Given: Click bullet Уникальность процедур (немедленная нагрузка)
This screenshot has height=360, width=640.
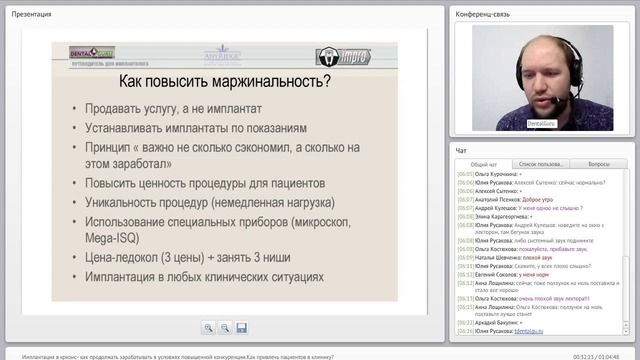Looking at the screenshot, I should [210, 202].
